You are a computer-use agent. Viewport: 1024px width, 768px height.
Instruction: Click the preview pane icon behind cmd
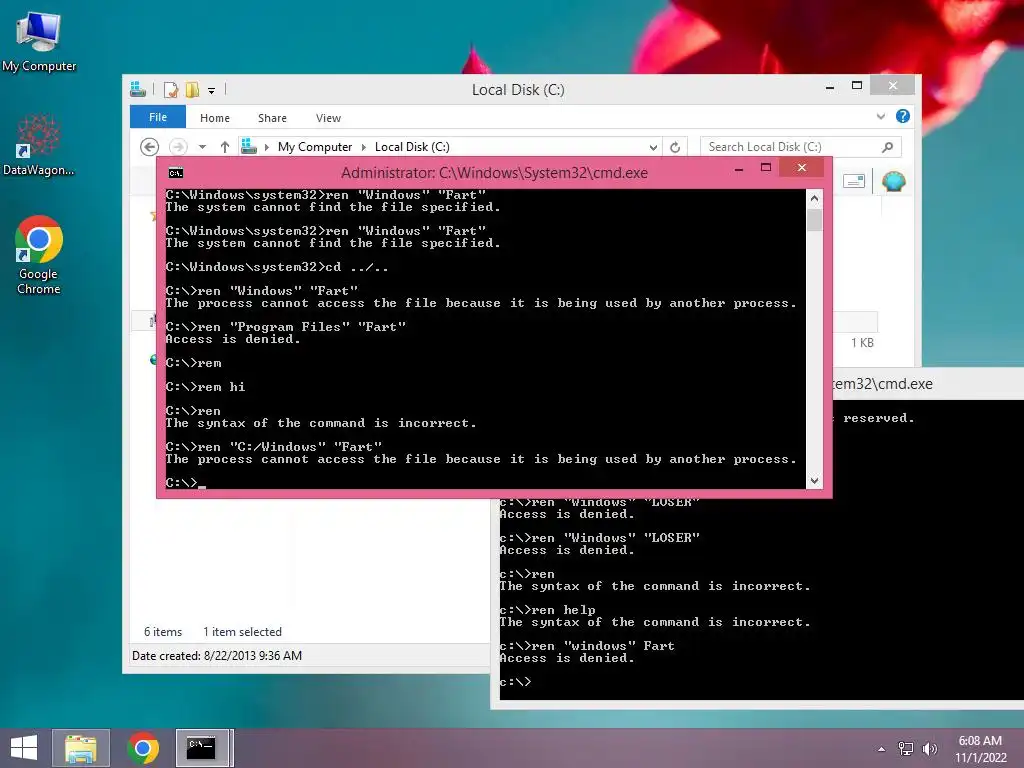coord(854,181)
